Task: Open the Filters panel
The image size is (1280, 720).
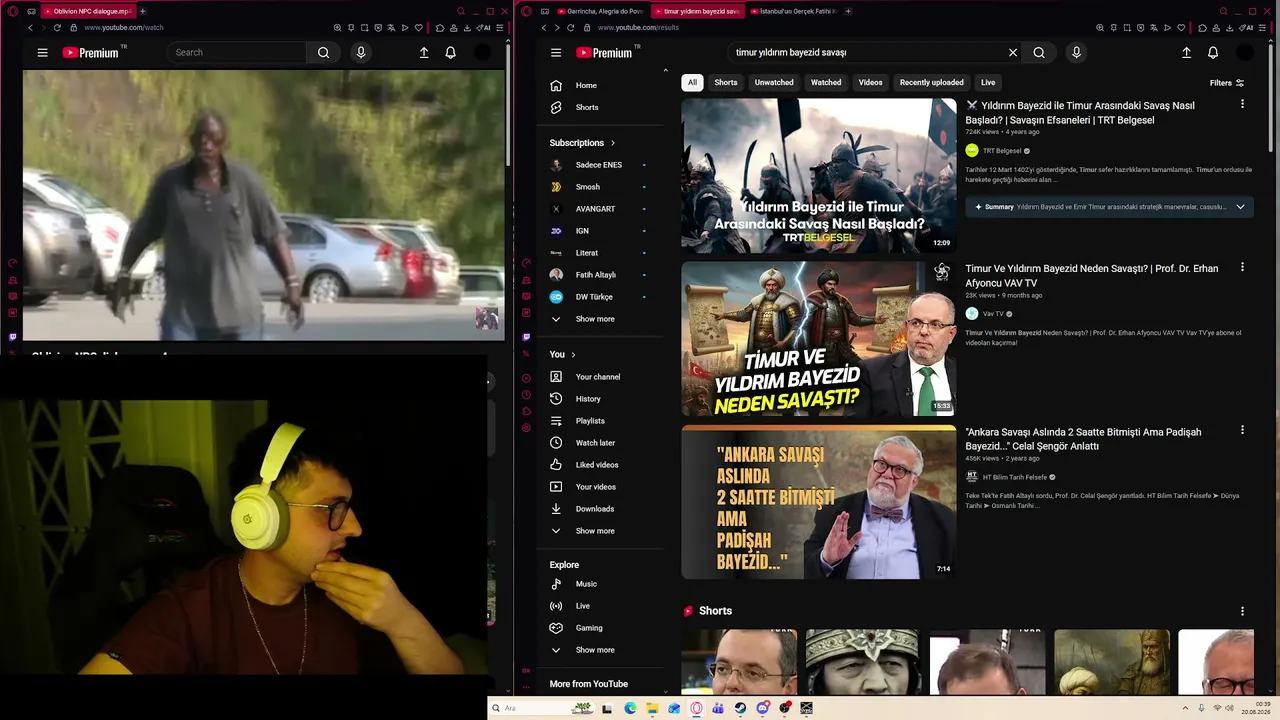Action: click(1227, 83)
